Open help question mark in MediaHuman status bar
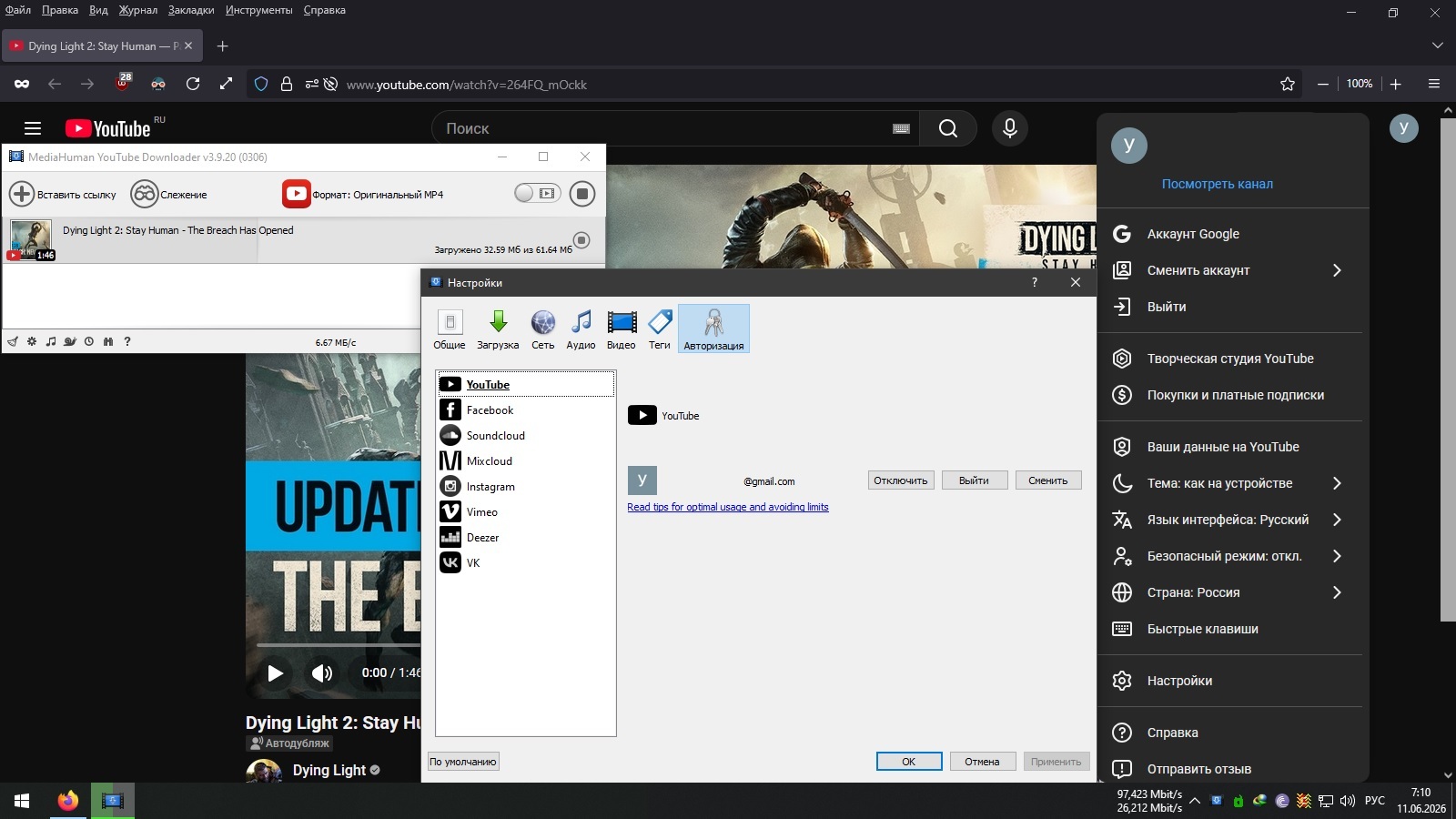Viewport: 1456px width, 819px height. click(127, 342)
